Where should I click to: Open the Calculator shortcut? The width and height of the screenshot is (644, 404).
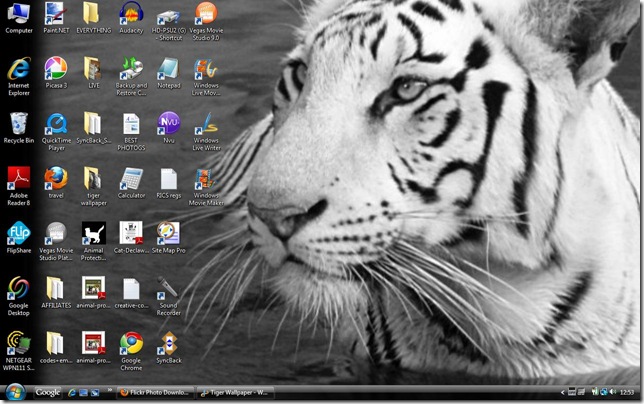[131, 183]
